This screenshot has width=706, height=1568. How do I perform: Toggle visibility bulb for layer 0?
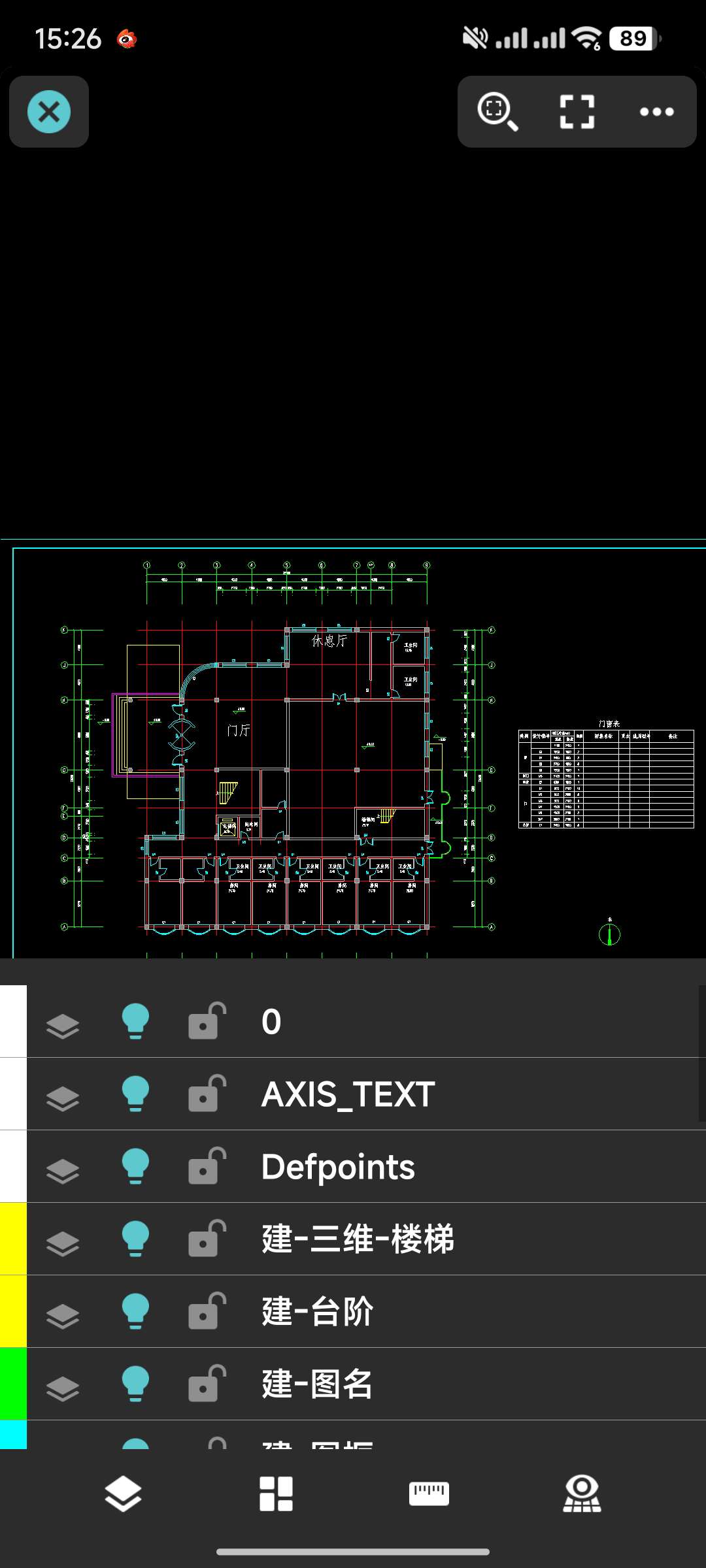136,1021
